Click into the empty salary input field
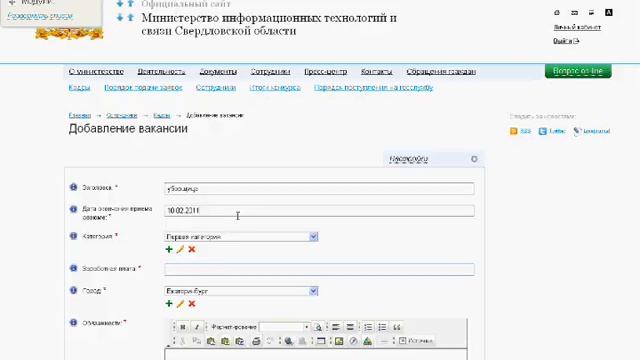Viewport: 640px width, 360px height. point(319,269)
